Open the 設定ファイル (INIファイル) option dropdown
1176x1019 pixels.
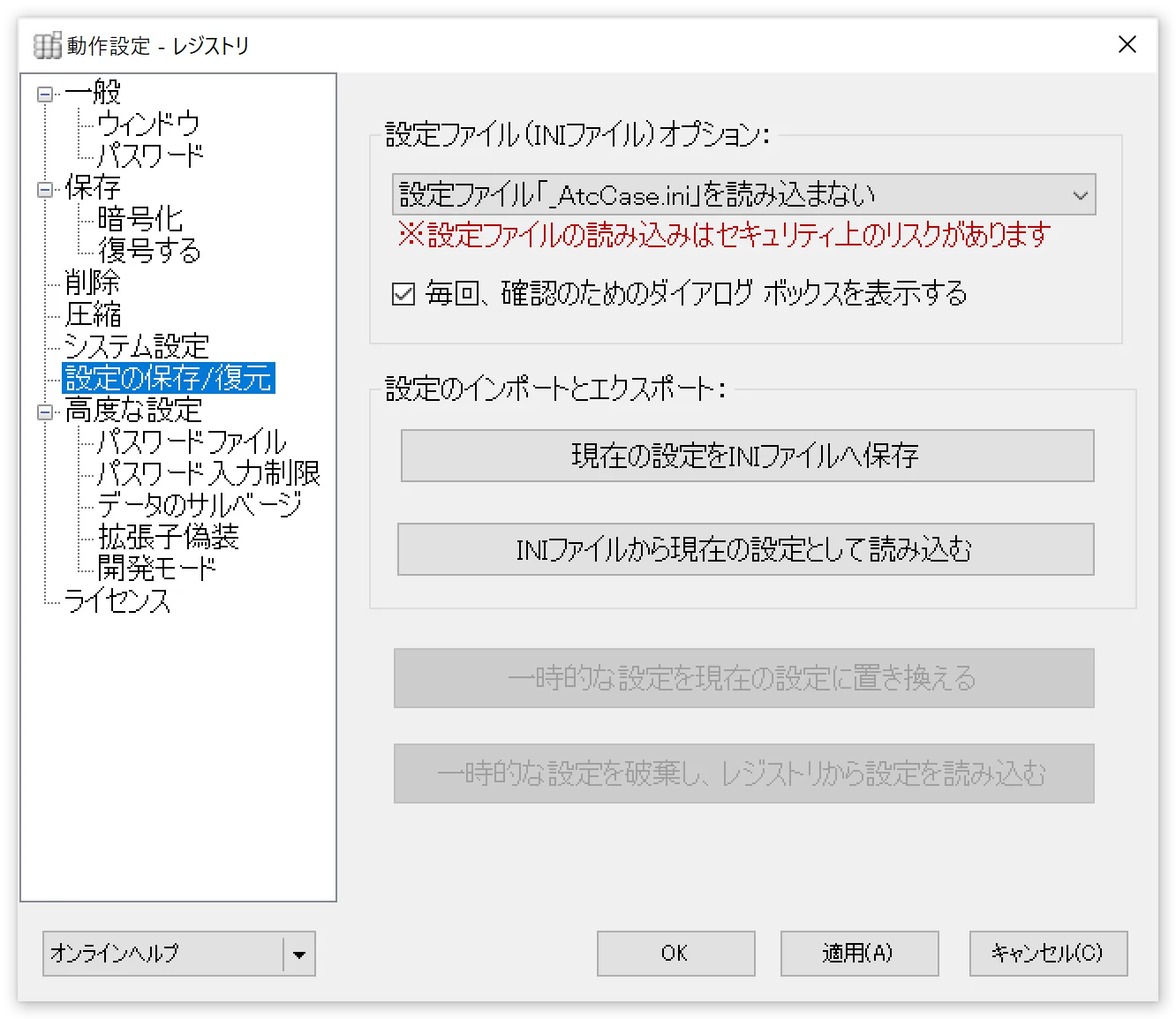[1079, 194]
